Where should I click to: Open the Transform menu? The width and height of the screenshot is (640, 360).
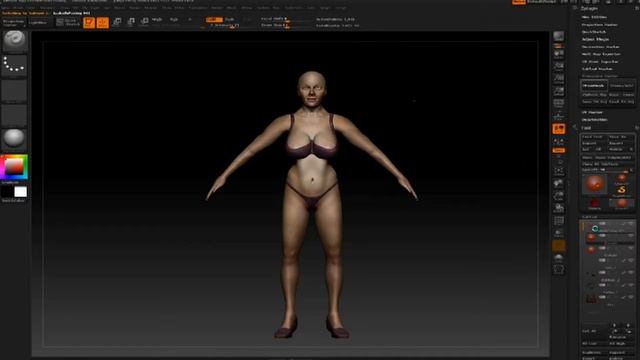[293, 8]
